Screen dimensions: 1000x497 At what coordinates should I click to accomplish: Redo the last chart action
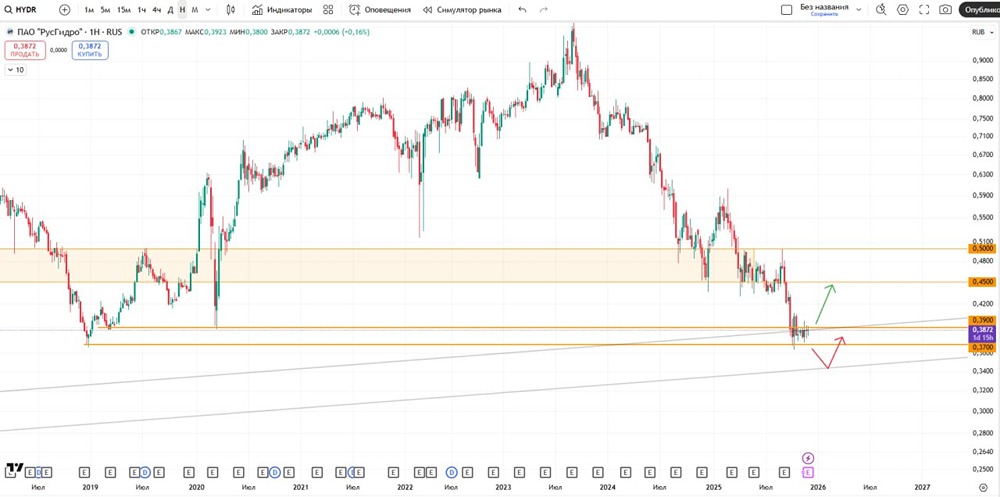click(543, 10)
